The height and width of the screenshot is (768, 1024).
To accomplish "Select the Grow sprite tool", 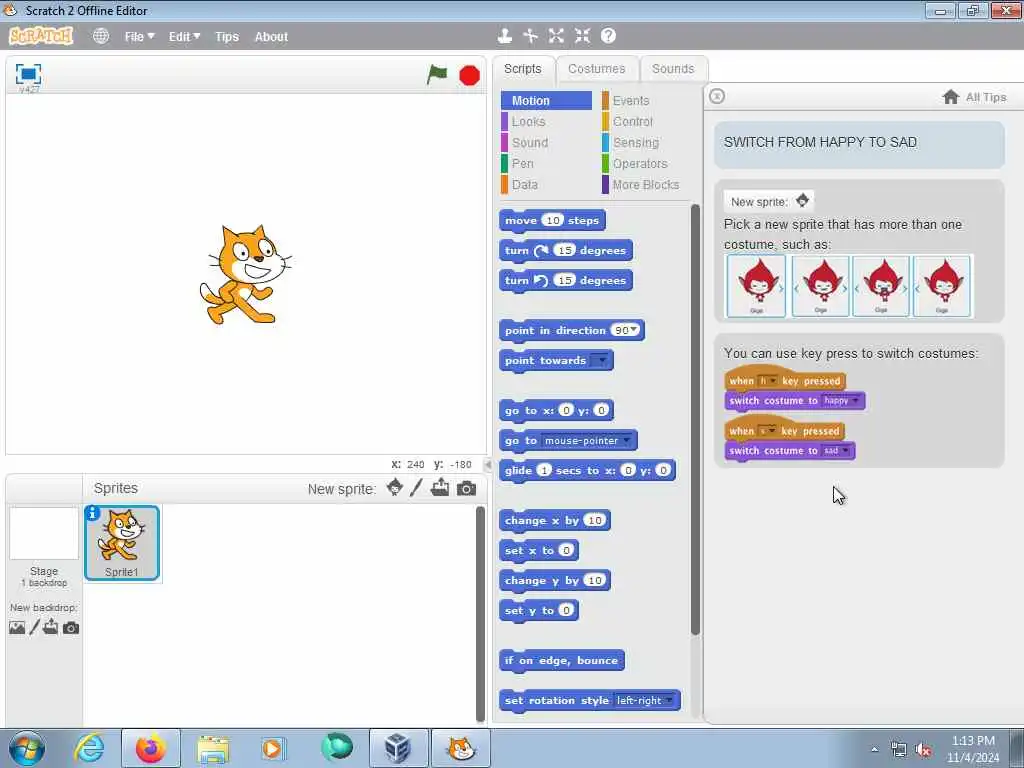I will click(556, 36).
